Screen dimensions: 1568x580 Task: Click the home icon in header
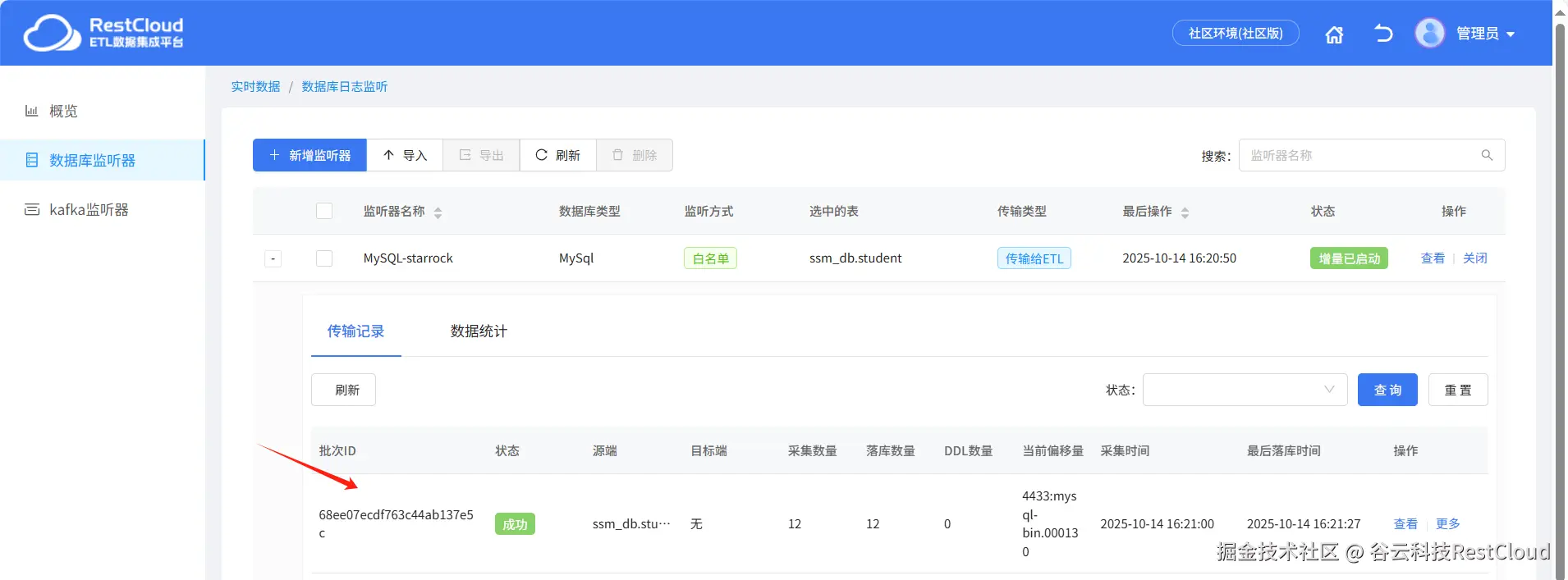pyautogui.click(x=1334, y=34)
